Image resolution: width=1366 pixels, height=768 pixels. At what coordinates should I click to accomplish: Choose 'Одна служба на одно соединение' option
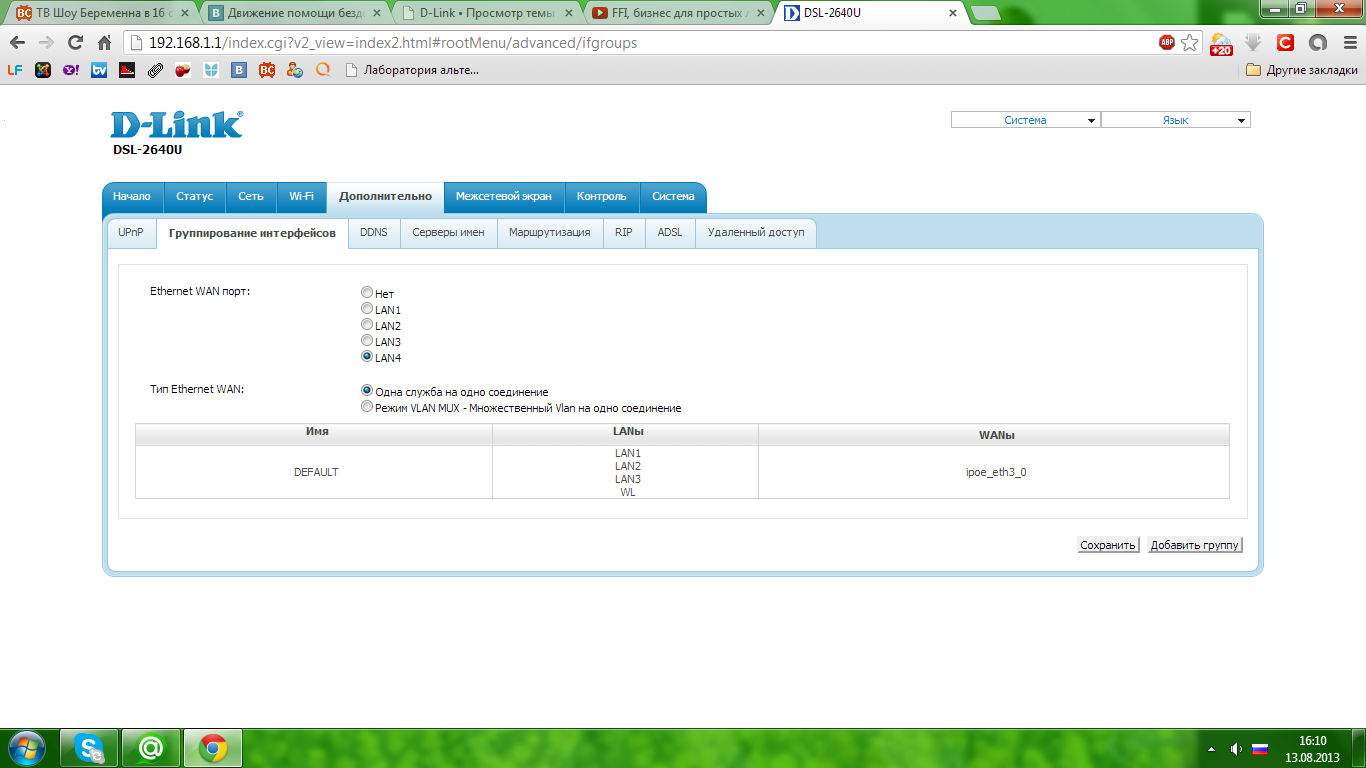coord(367,391)
